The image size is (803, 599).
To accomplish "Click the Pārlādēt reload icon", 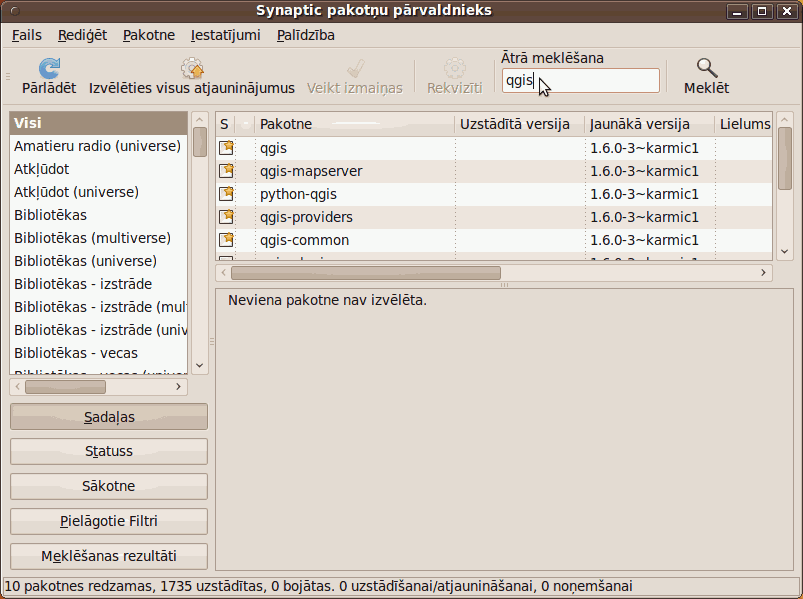I will 49,68.
